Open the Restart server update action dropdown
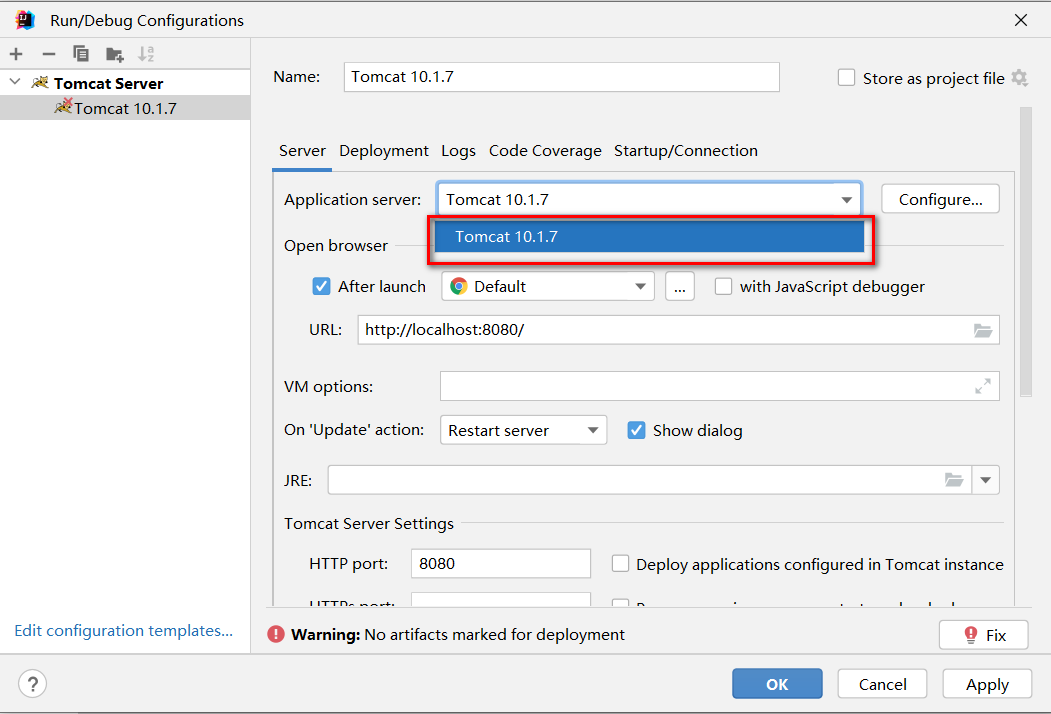The height and width of the screenshot is (714, 1051). coord(522,430)
